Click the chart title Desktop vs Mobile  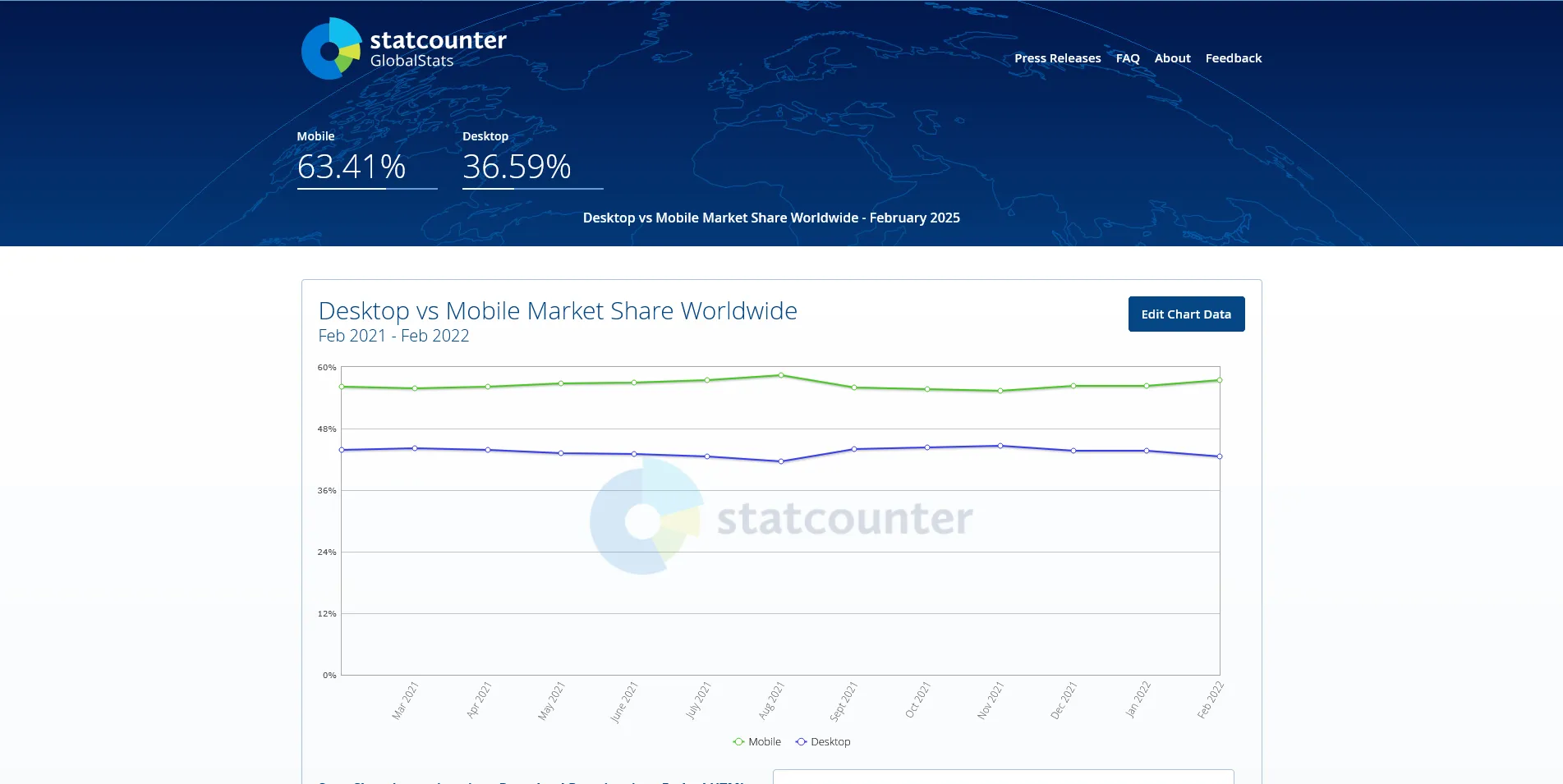coord(558,311)
